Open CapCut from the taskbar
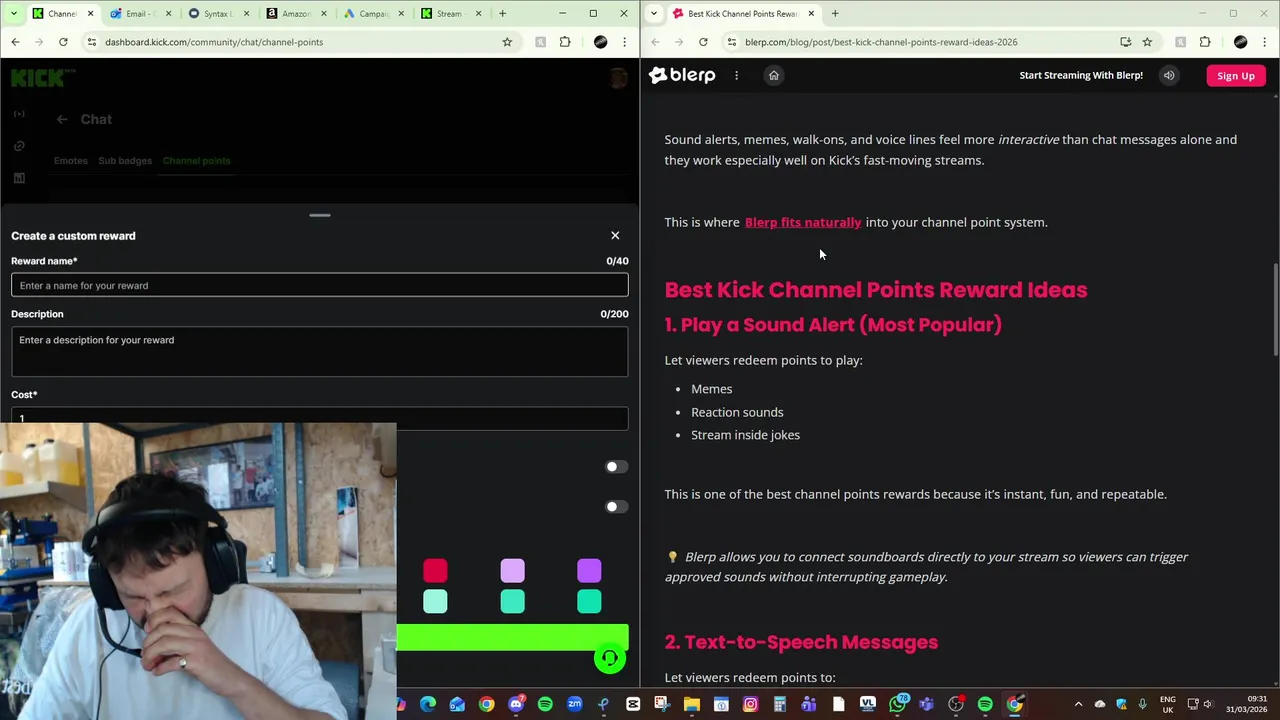Screen dimensions: 1280x720 [633, 705]
